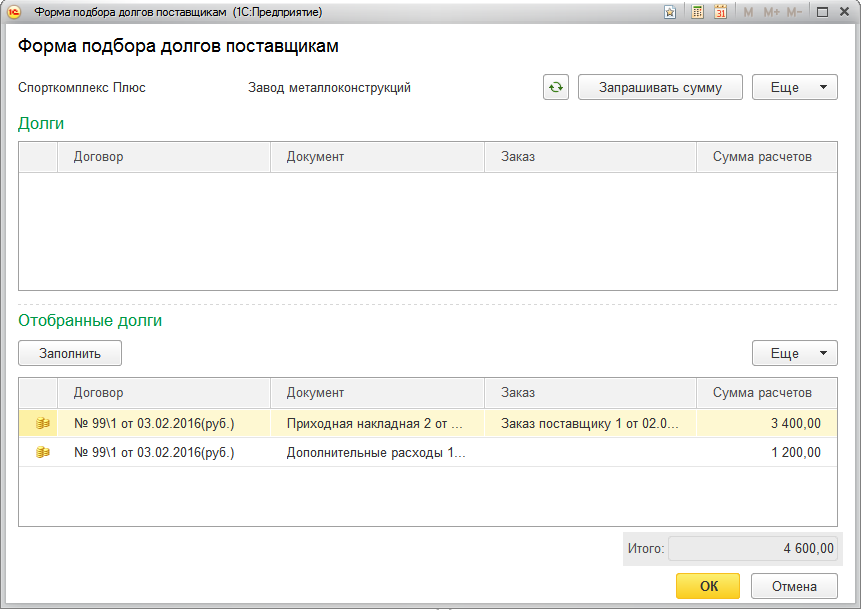Viewport: 861px width, 610px height.
Task: Click the Итого total field
Action: pyautogui.click(x=753, y=548)
